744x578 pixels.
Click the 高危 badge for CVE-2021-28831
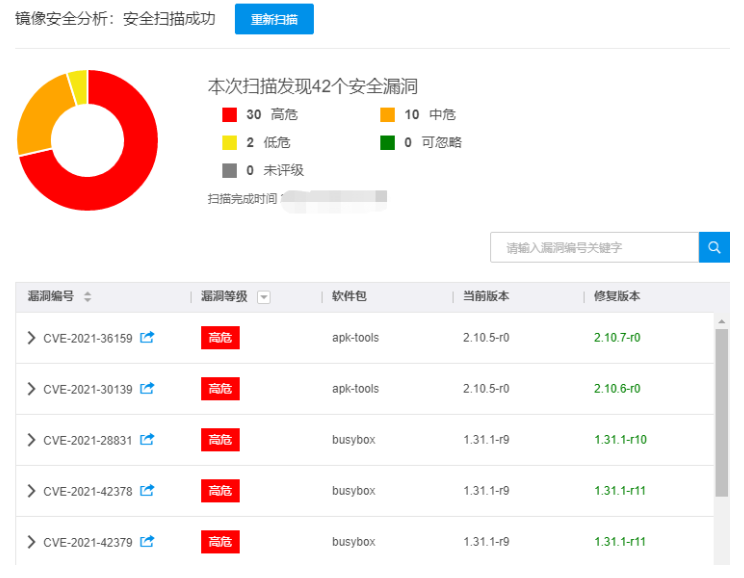point(220,440)
